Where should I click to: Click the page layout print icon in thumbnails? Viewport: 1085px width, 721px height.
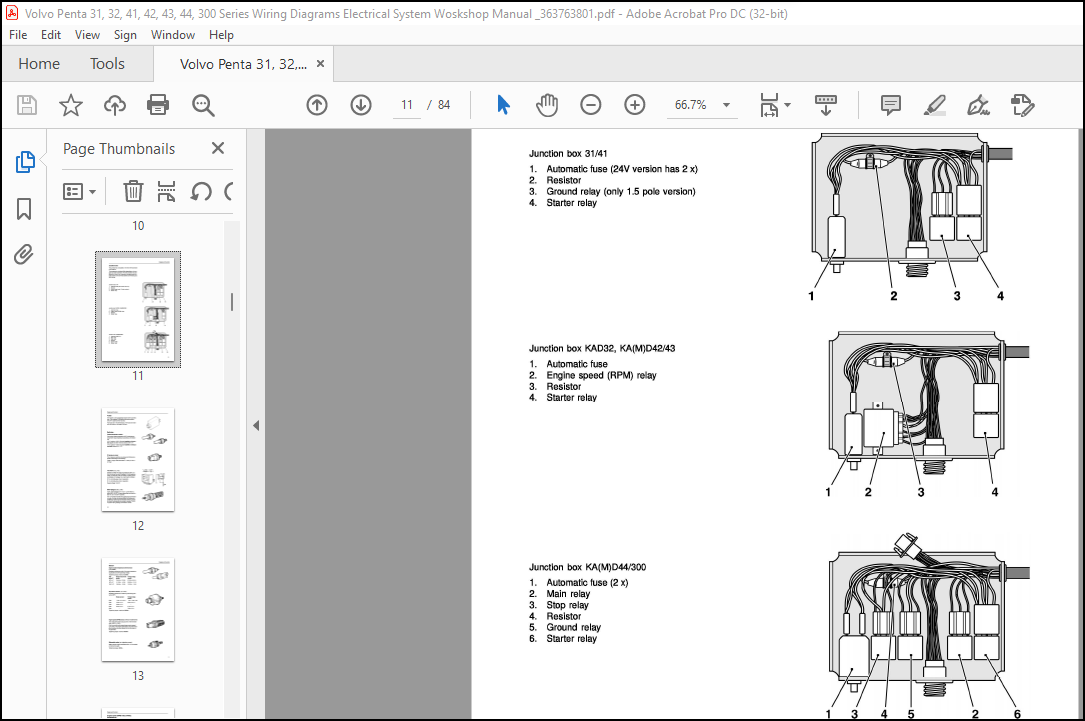166,191
